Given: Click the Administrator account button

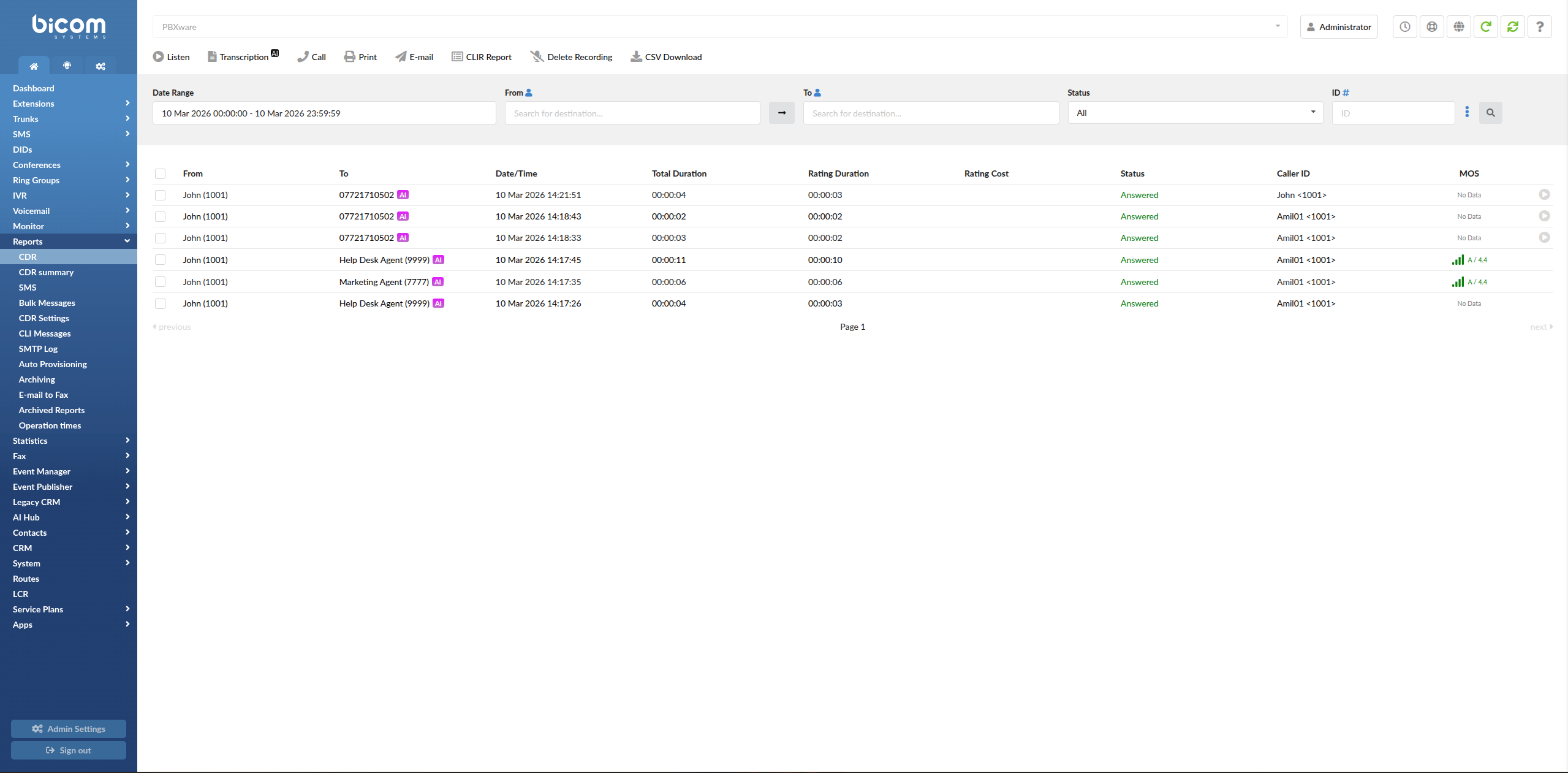Looking at the screenshot, I should pyautogui.click(x=1339, y=27).
